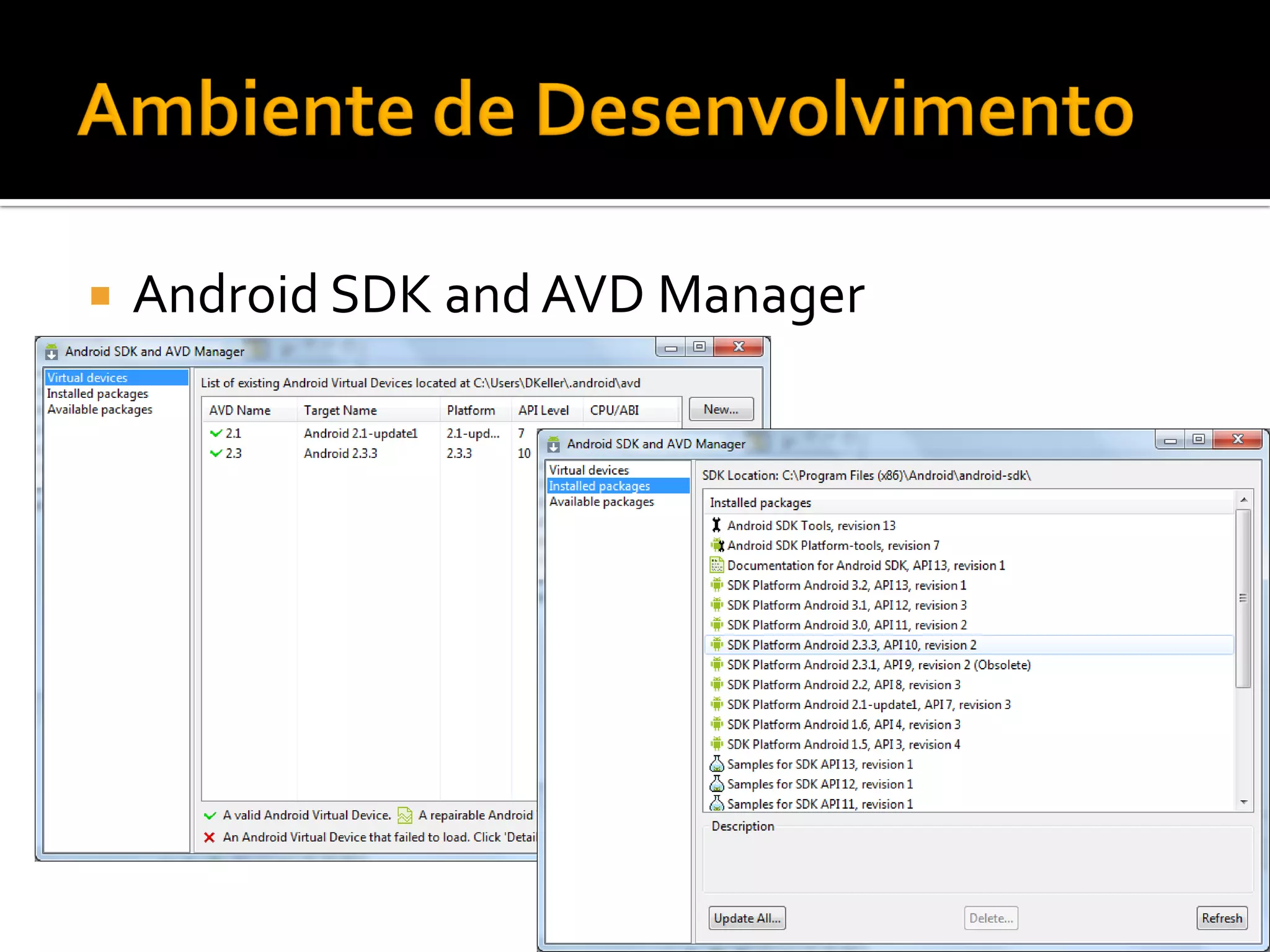Click the app icon in the front window title bar
1270x952 pixels.
(553, 444)
